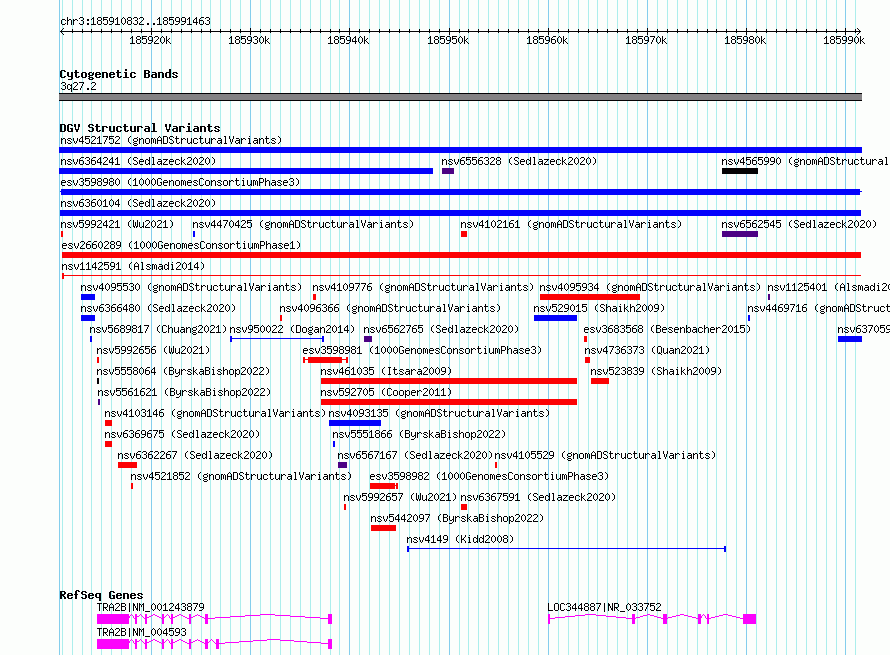Image resolution: width=890 pixels, height=655 pixels.
Task: Open nsv4736373 (Quan2021) label
Action: (647, 350)
